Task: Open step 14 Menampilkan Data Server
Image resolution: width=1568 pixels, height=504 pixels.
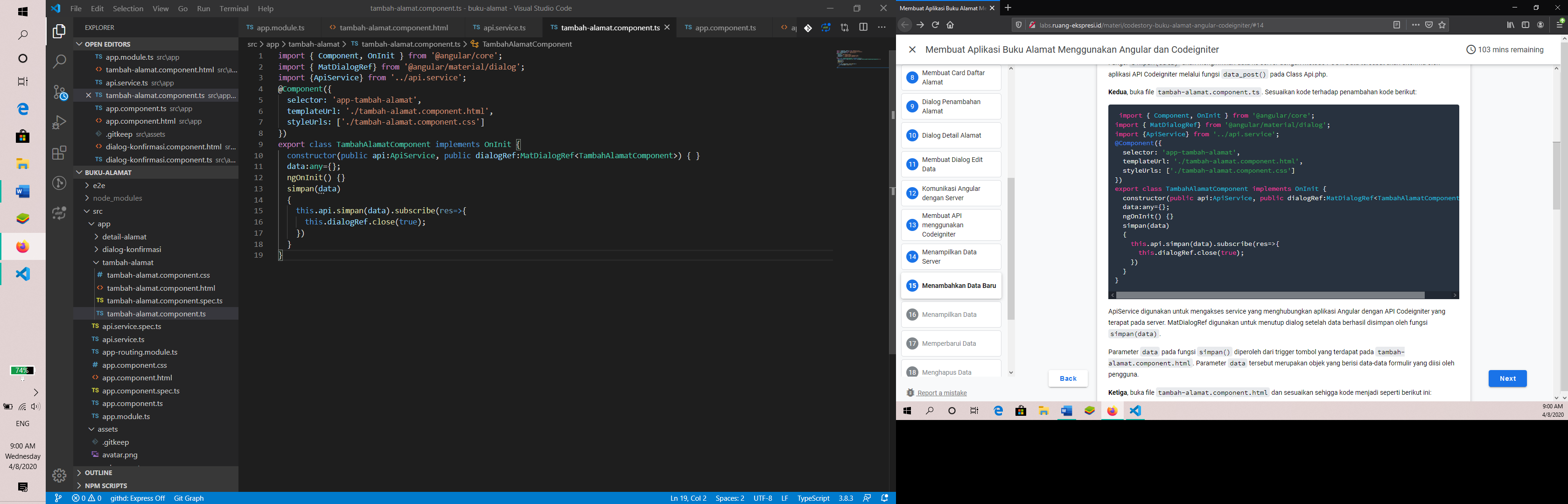Action: pyautogui.click(x=951, y=257)
